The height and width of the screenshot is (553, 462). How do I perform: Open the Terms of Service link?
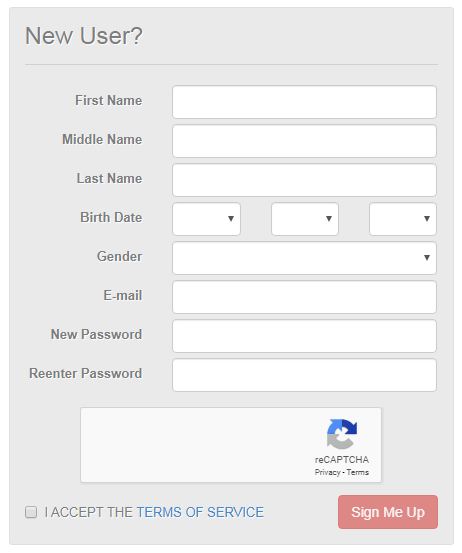(x=200, y=512)
